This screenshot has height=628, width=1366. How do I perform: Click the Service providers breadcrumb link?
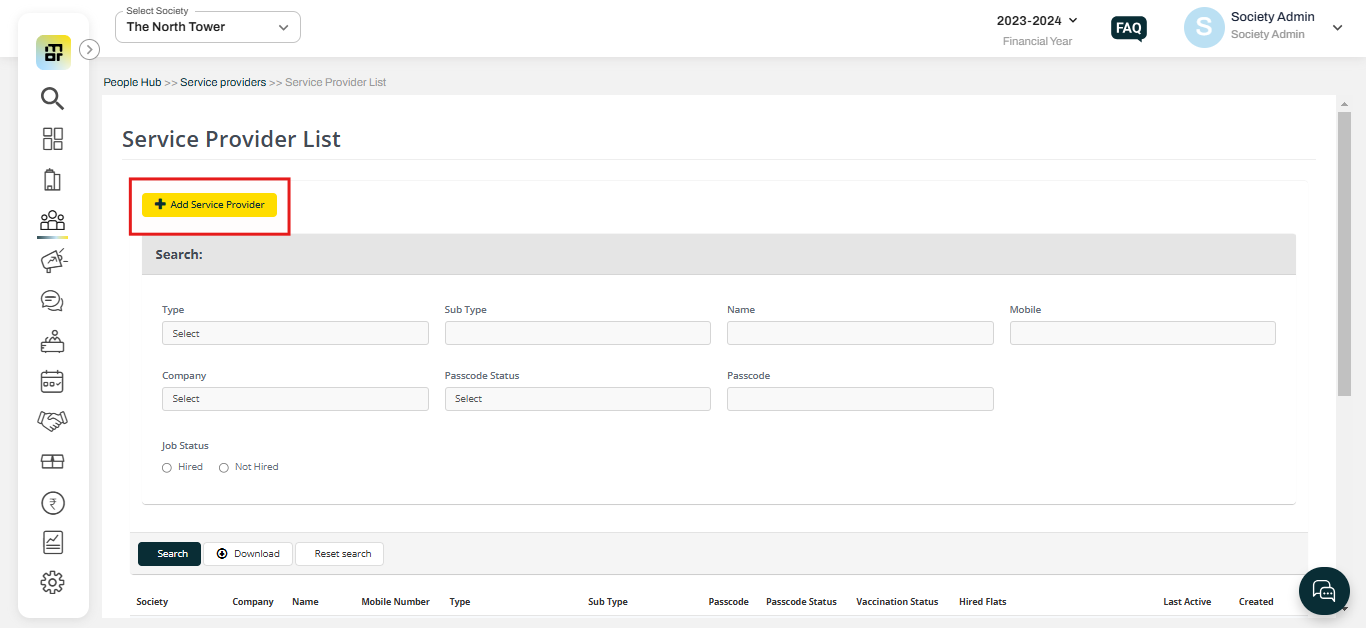[x=223, y=82]
